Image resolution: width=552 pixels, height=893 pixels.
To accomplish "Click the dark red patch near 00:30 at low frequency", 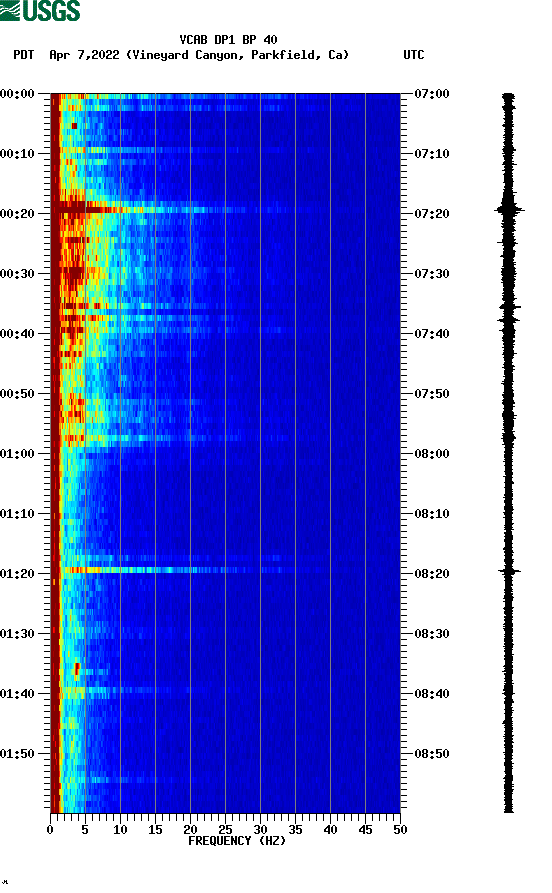I will coord(74,275).
